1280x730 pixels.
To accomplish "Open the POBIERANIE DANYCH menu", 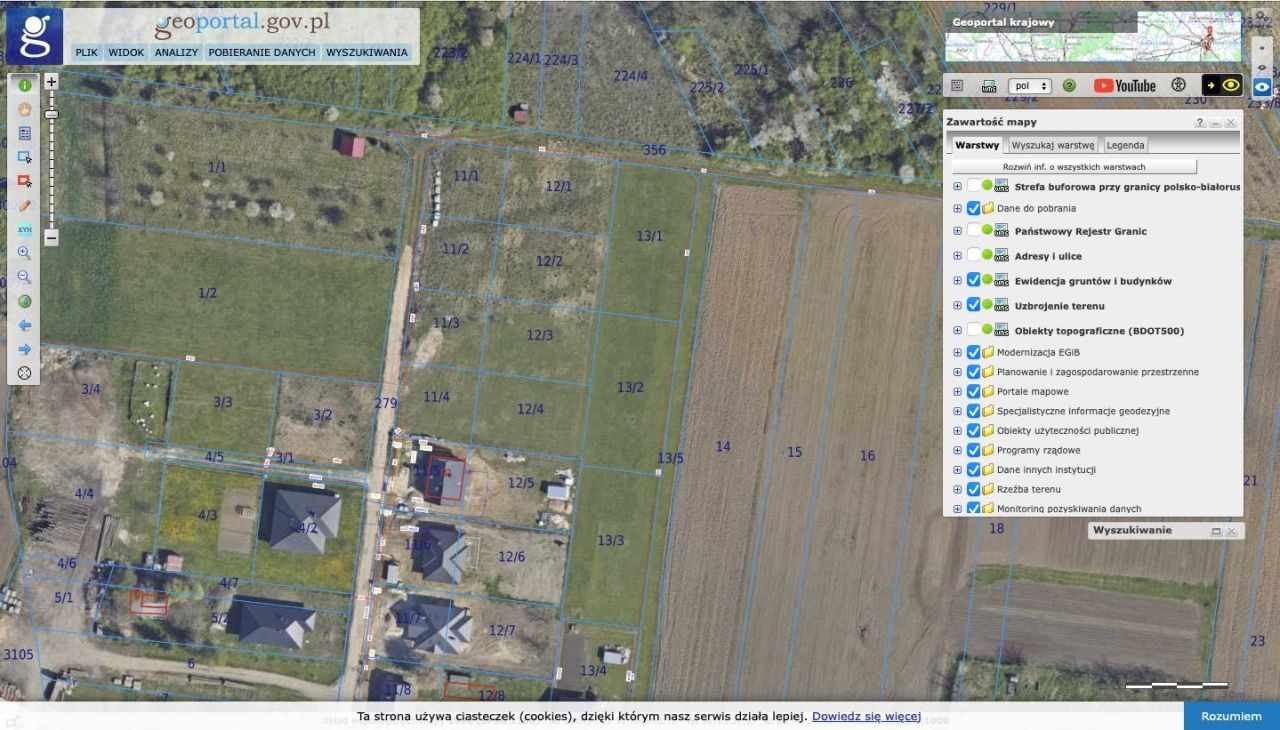I will point(262,52).
